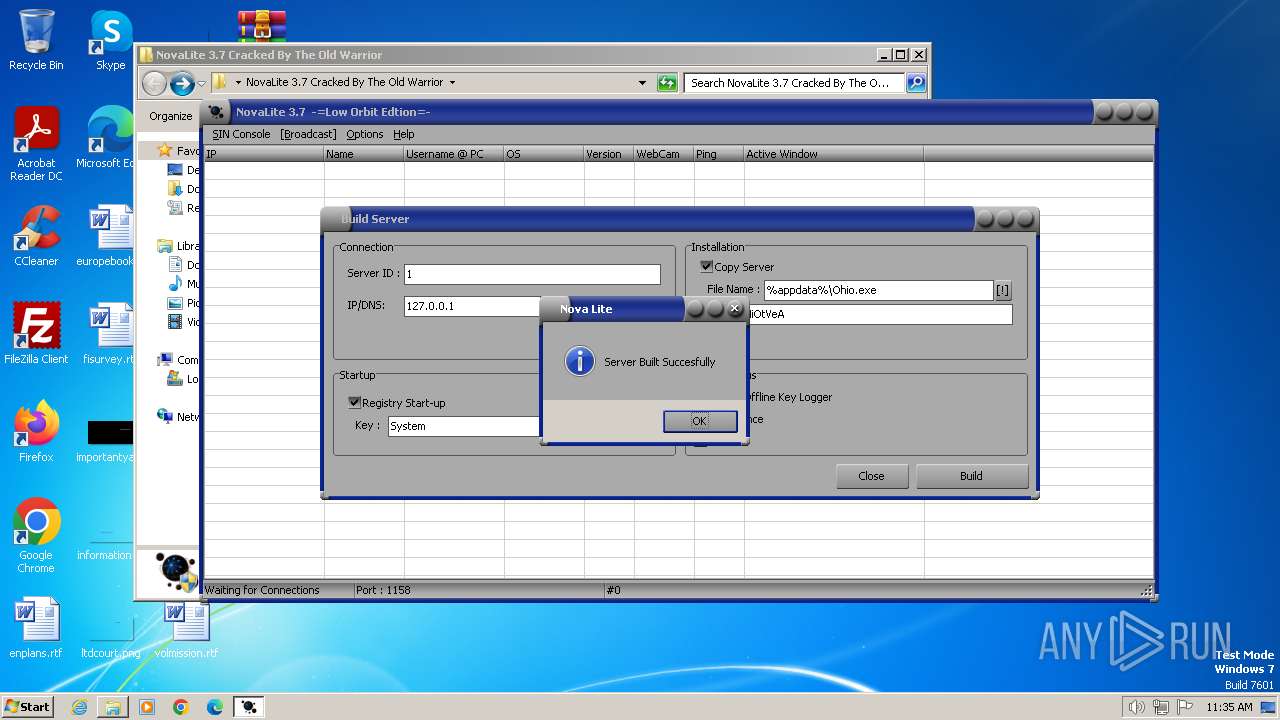The height and width of the screenshot is (720, 1280).
Task: Click the volume tray icon
Action: [1137, 707]
